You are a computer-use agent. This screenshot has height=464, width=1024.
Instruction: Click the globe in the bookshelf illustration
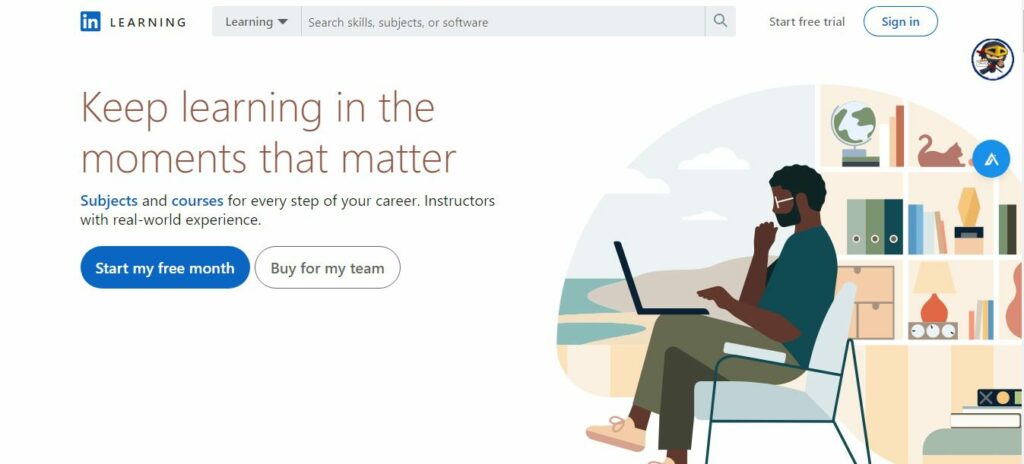tap(854, 133)
